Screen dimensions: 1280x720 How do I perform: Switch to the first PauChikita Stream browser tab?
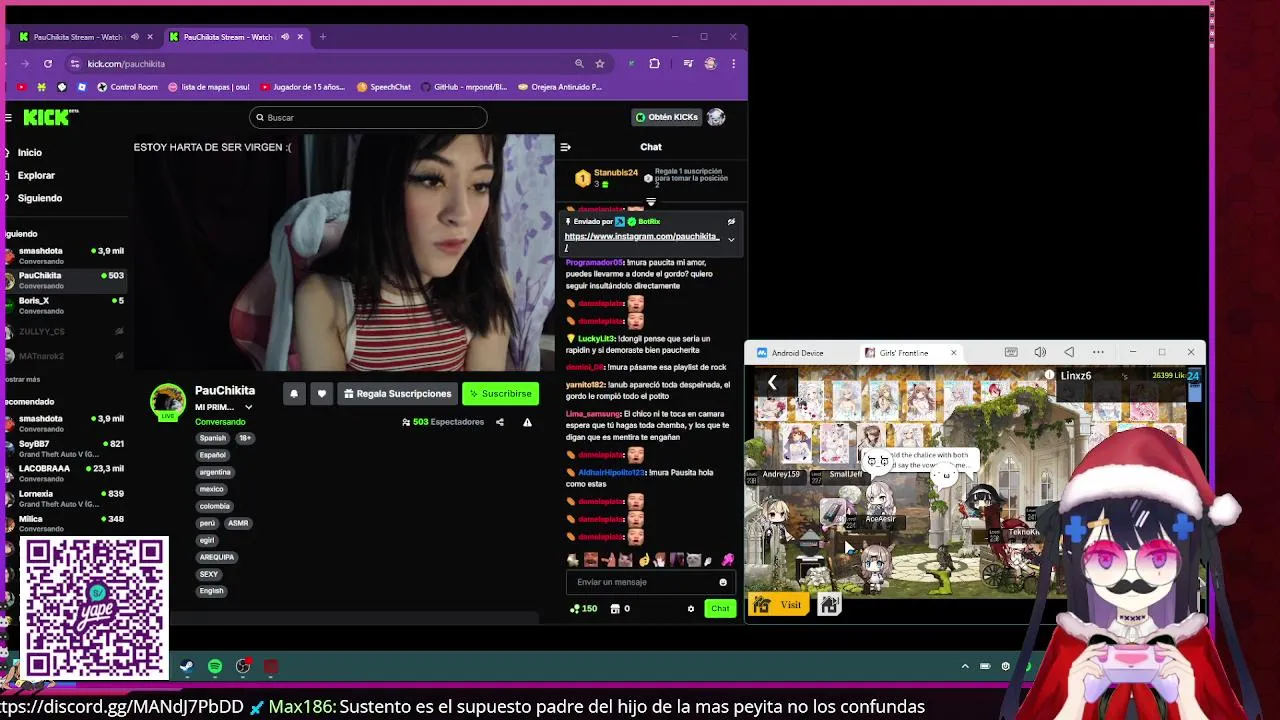78,37
